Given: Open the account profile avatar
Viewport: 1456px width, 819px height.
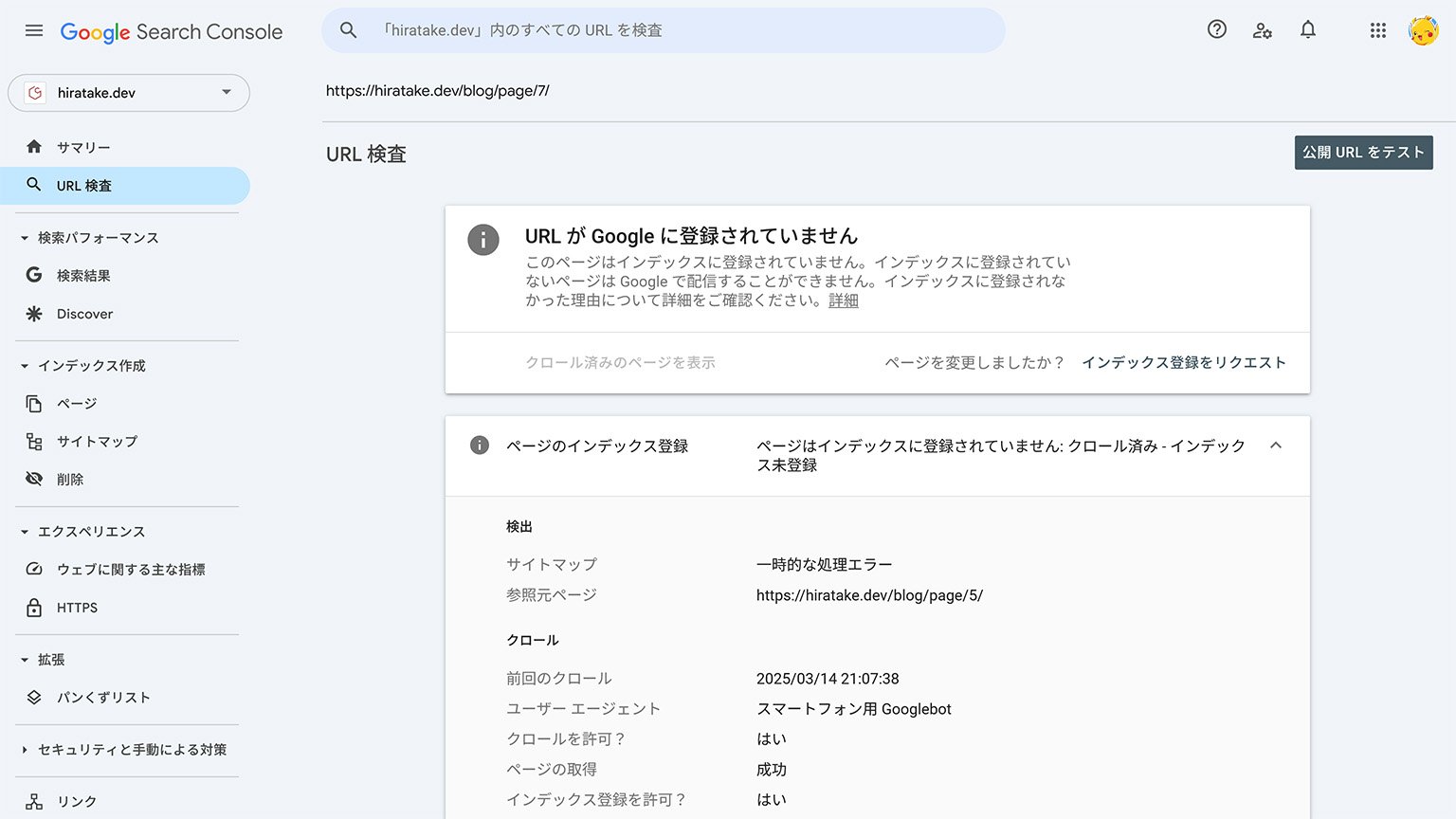Looking at the screenshot, I should coord(1423,30).
